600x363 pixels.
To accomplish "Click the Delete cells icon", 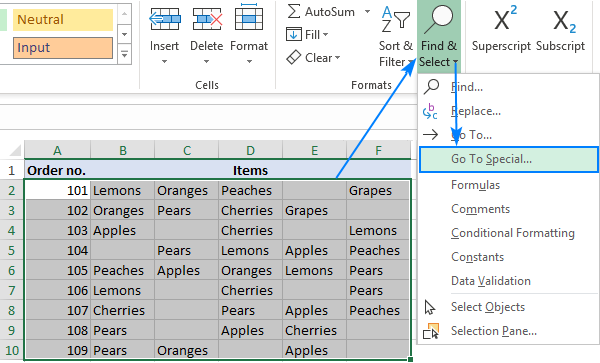I will click(x=207, y=19).
